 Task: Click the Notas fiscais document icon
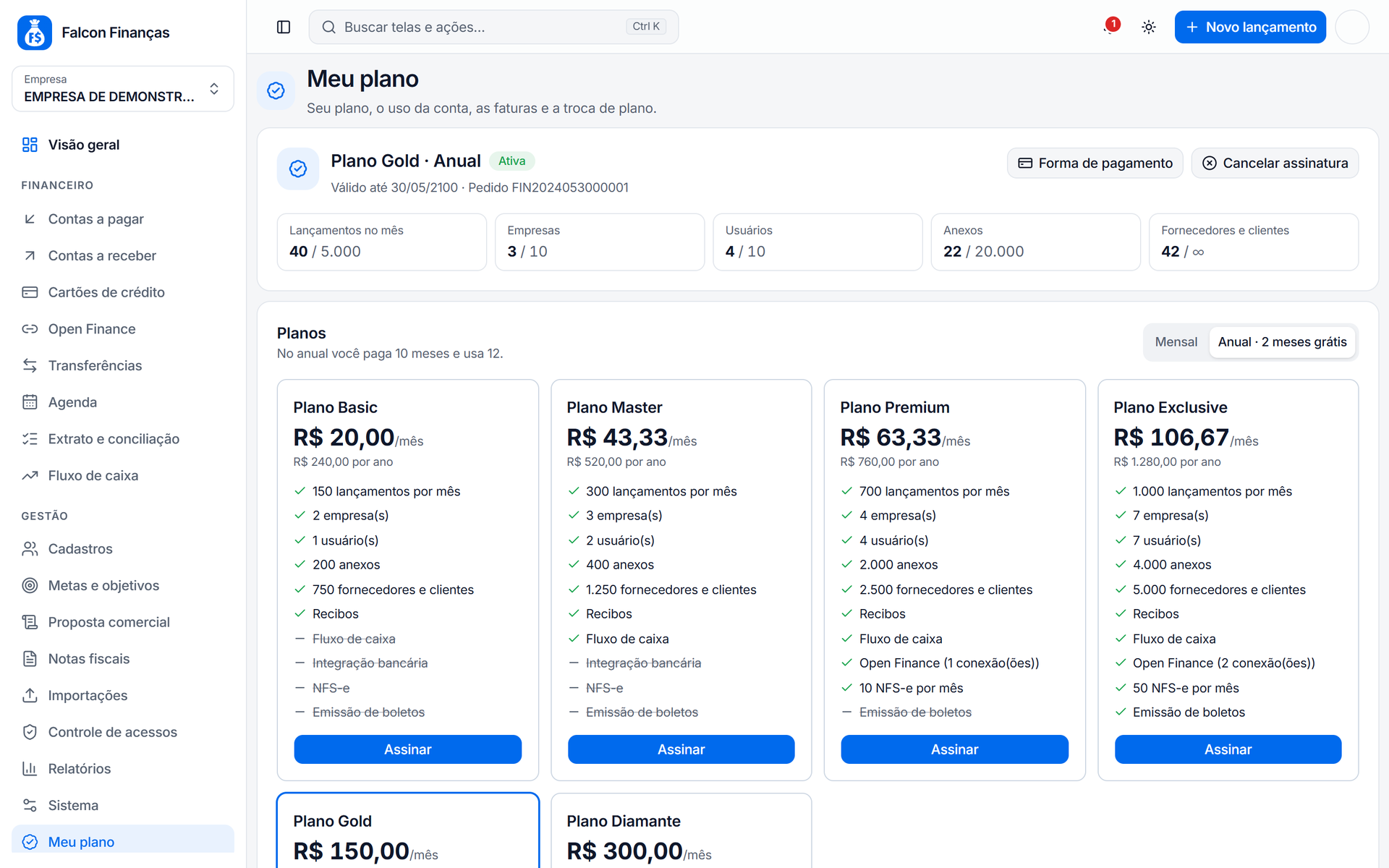click(30, 659)
